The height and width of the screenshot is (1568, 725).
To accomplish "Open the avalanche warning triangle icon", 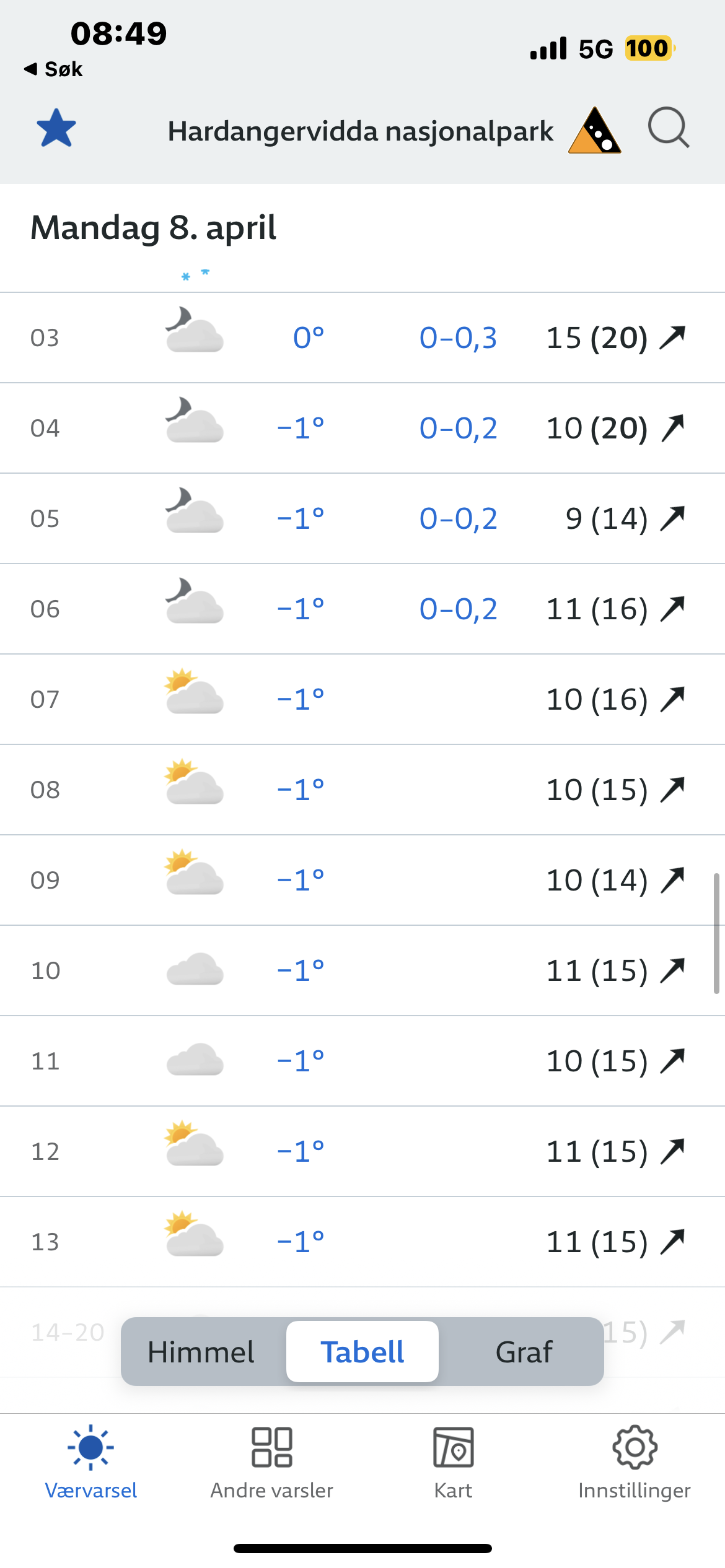I will coord(594,131).
